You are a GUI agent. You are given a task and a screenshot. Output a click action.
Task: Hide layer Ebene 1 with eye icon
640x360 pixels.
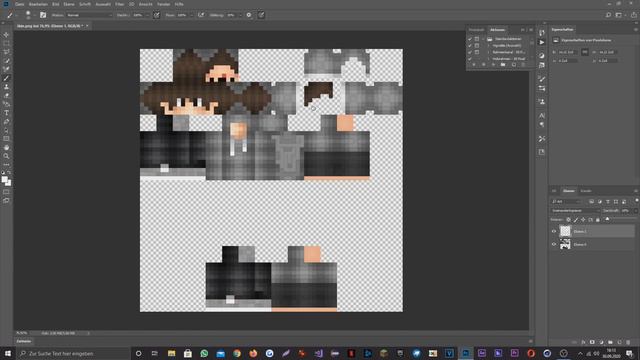pos(554,231)
